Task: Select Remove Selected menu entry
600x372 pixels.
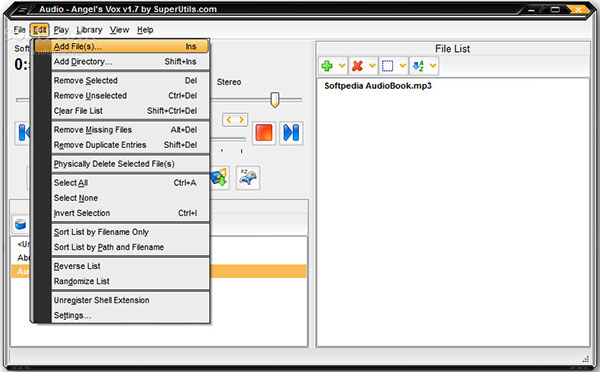Action: tap(130, 80)
